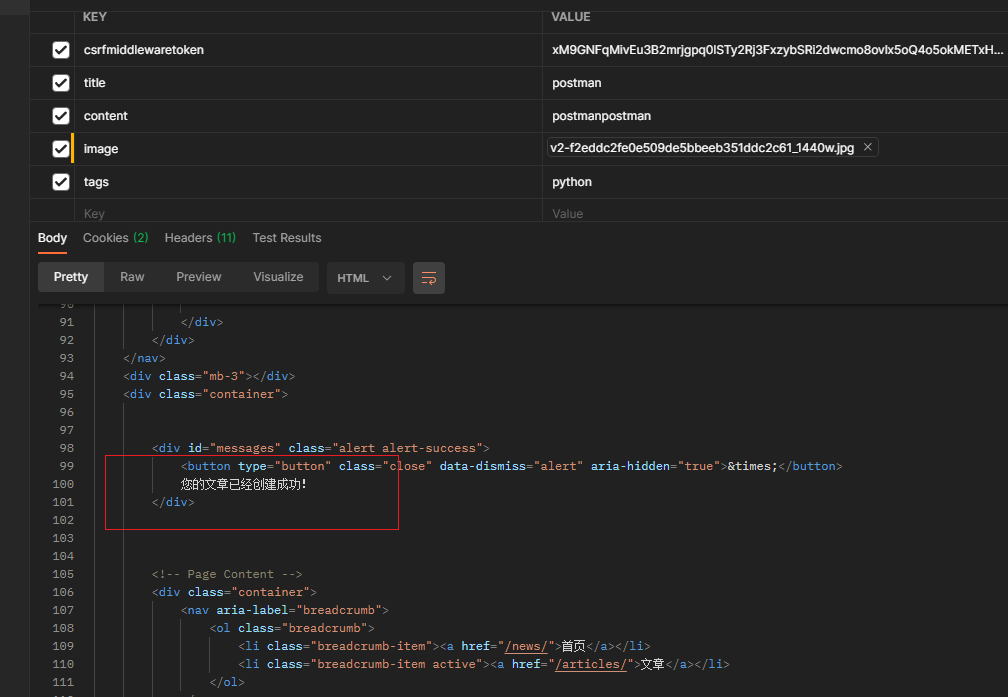
Task: Click line number 98 in gutter
Action: click(67, 448)
